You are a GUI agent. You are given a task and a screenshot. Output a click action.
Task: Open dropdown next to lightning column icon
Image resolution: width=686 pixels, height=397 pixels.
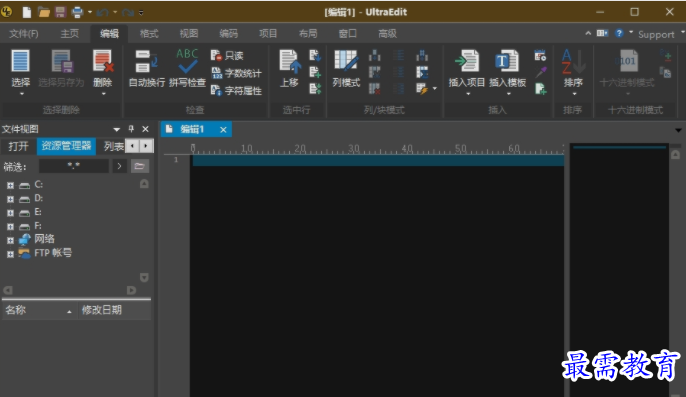coord(434,89)
